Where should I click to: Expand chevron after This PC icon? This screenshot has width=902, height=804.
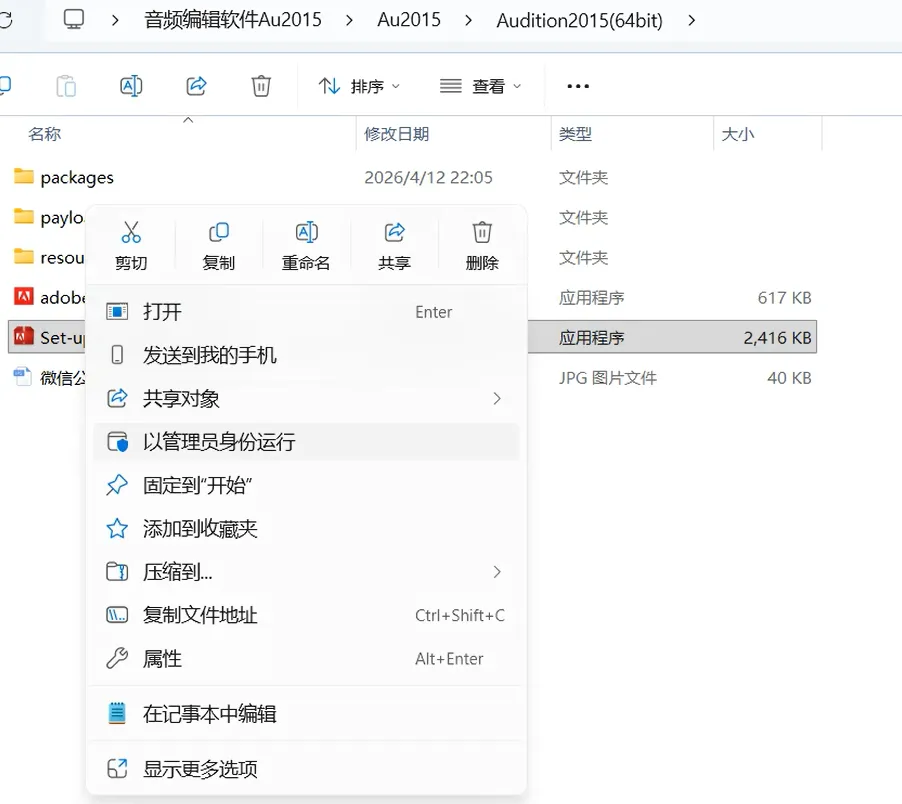[x=115, y=21]
